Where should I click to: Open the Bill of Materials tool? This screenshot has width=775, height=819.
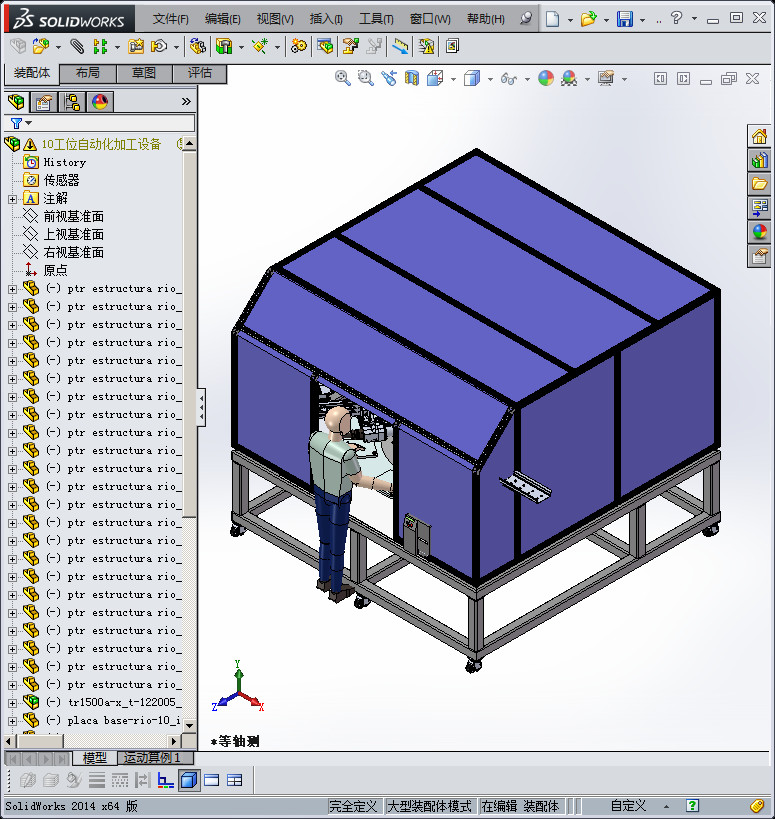tap(325, 46)
